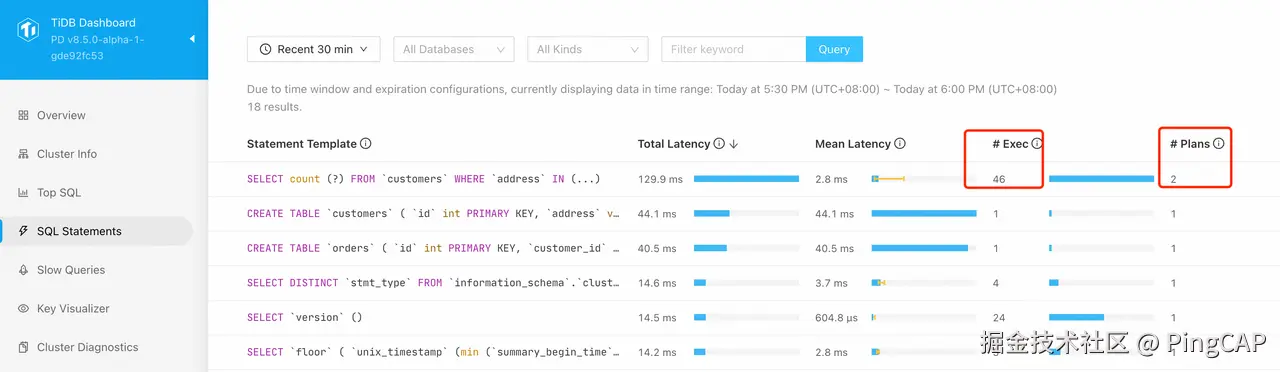This screenshot has height=372, width=1280.
Task: Click sort arrow beside Total Latency
Action: pos(734,144)
